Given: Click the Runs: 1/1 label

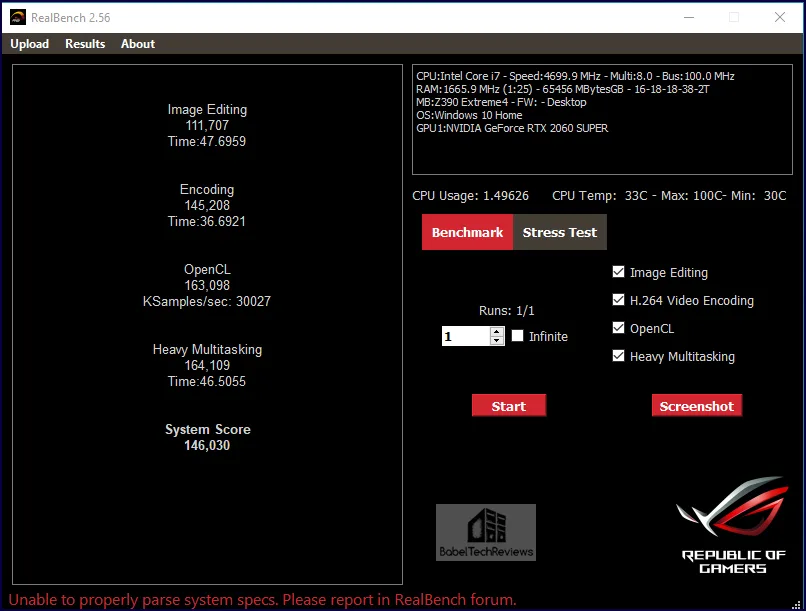Looking at the screenshot, I should 506,311.
